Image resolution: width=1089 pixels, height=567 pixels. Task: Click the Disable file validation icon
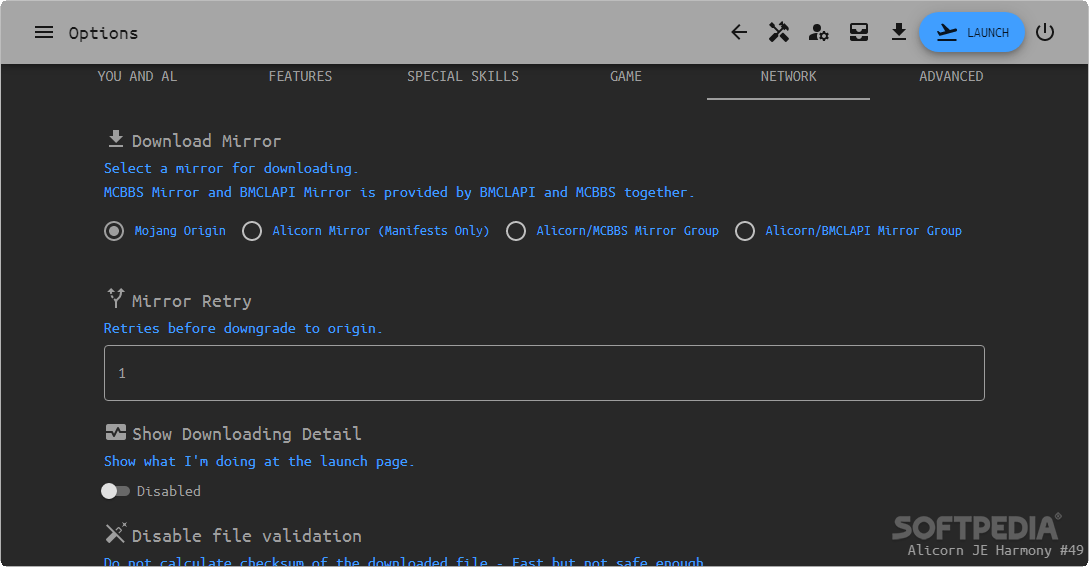click(x=116, y=532)
